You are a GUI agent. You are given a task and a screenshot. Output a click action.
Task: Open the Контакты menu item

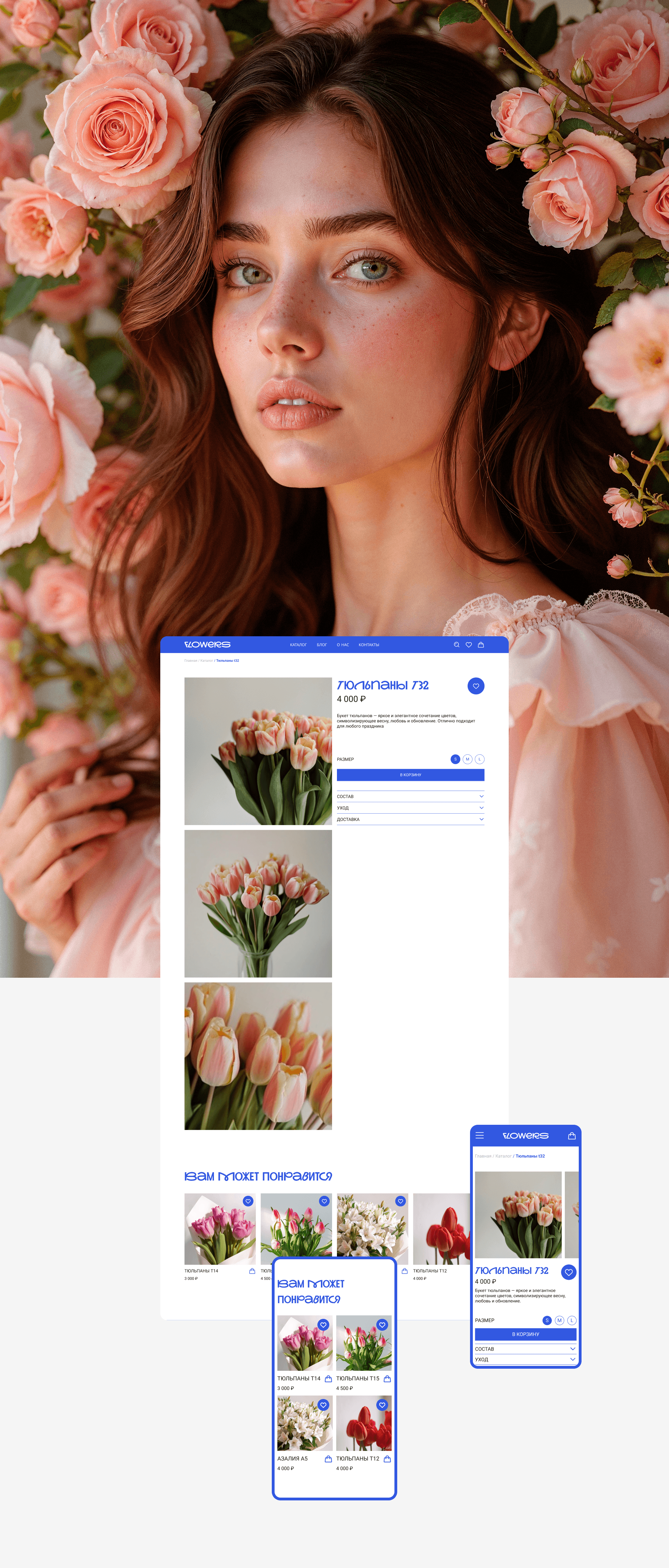[369, 645]
